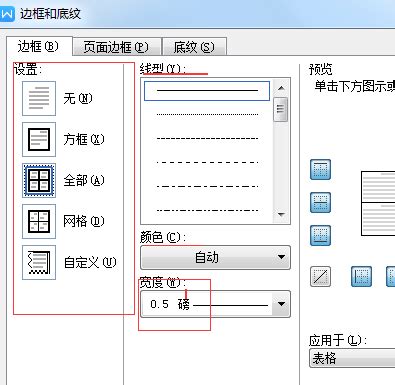Click the line style list scrollbar thumb
The image size is (395, 385).
(280, 109)
